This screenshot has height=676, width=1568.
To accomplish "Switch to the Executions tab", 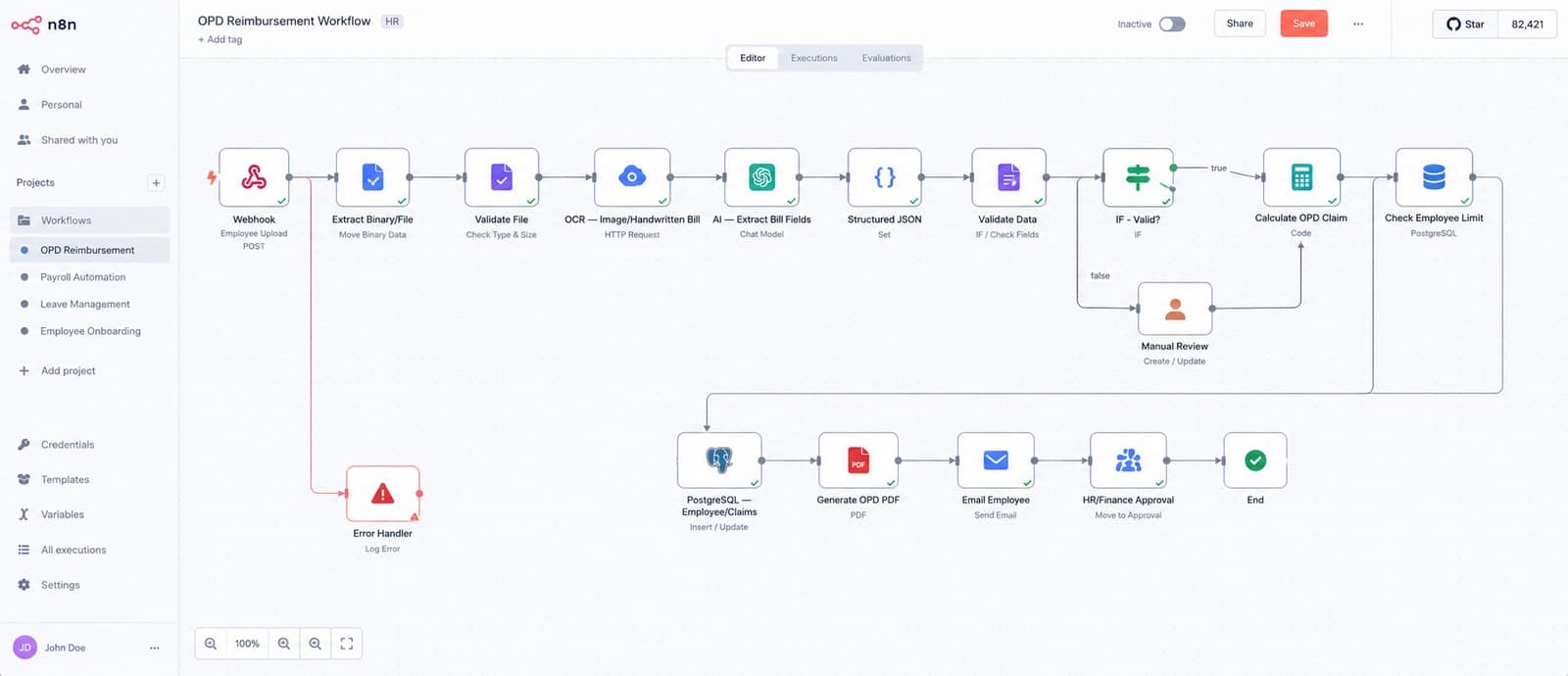I will pyautogui.click(x=814, y=58).
